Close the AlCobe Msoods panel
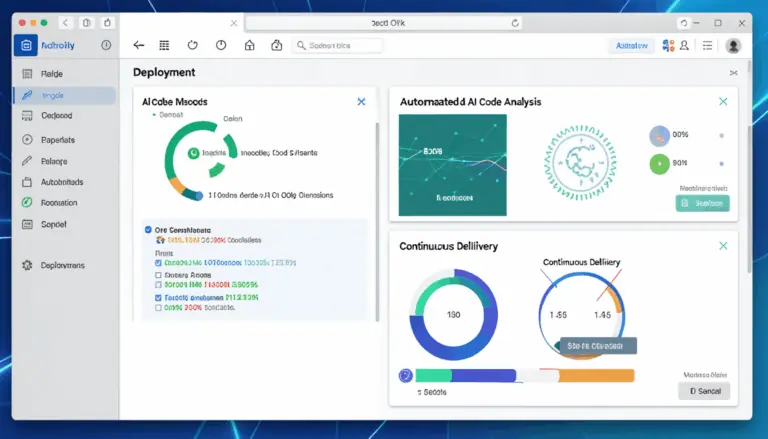 tap(361, 101)
